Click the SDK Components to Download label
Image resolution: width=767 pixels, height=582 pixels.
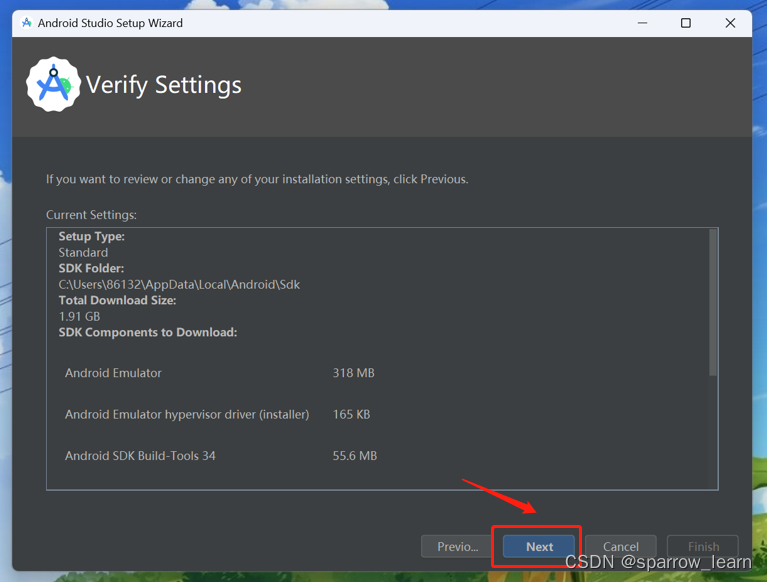coord(148,332)
